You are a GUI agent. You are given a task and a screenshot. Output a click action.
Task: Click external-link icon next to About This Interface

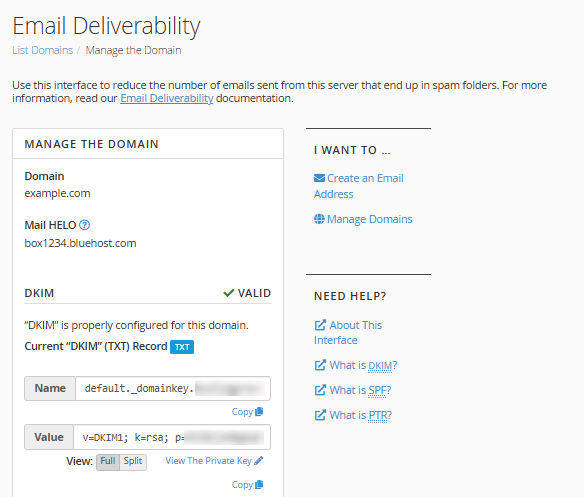pyautogui.click(x=320, y=325)
